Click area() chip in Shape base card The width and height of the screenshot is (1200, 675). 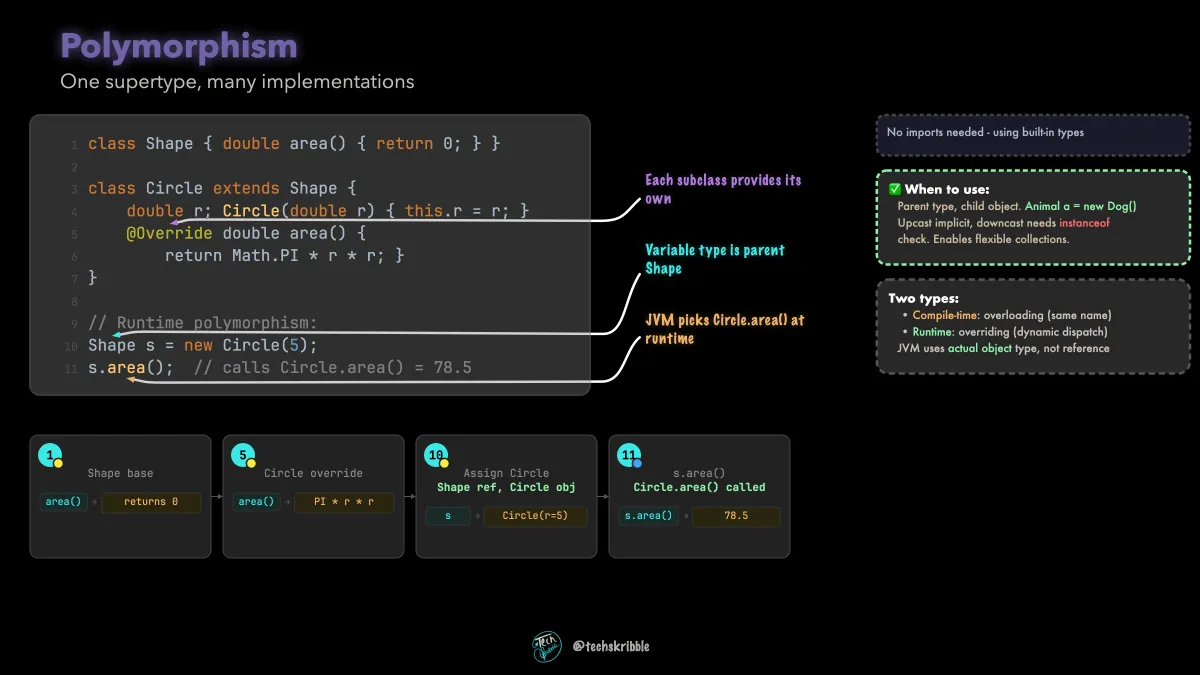[x=63, y=502]
